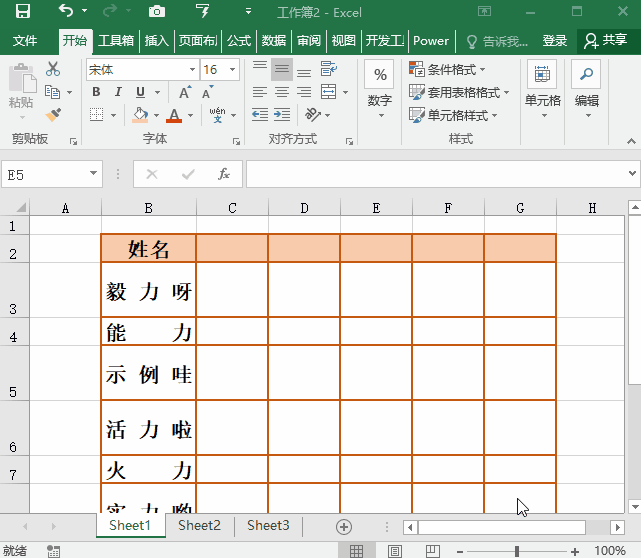Switch to Normal view in status bar
This screenshot has height=558, width=641.
click(356, 551)
